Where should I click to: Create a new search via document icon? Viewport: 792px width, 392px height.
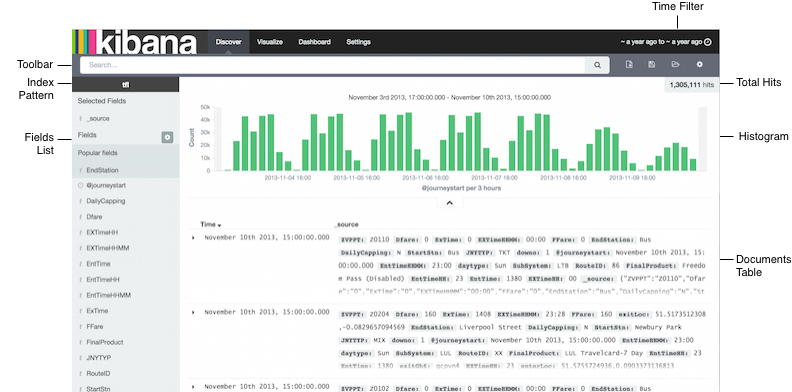[x=629, y=65]
